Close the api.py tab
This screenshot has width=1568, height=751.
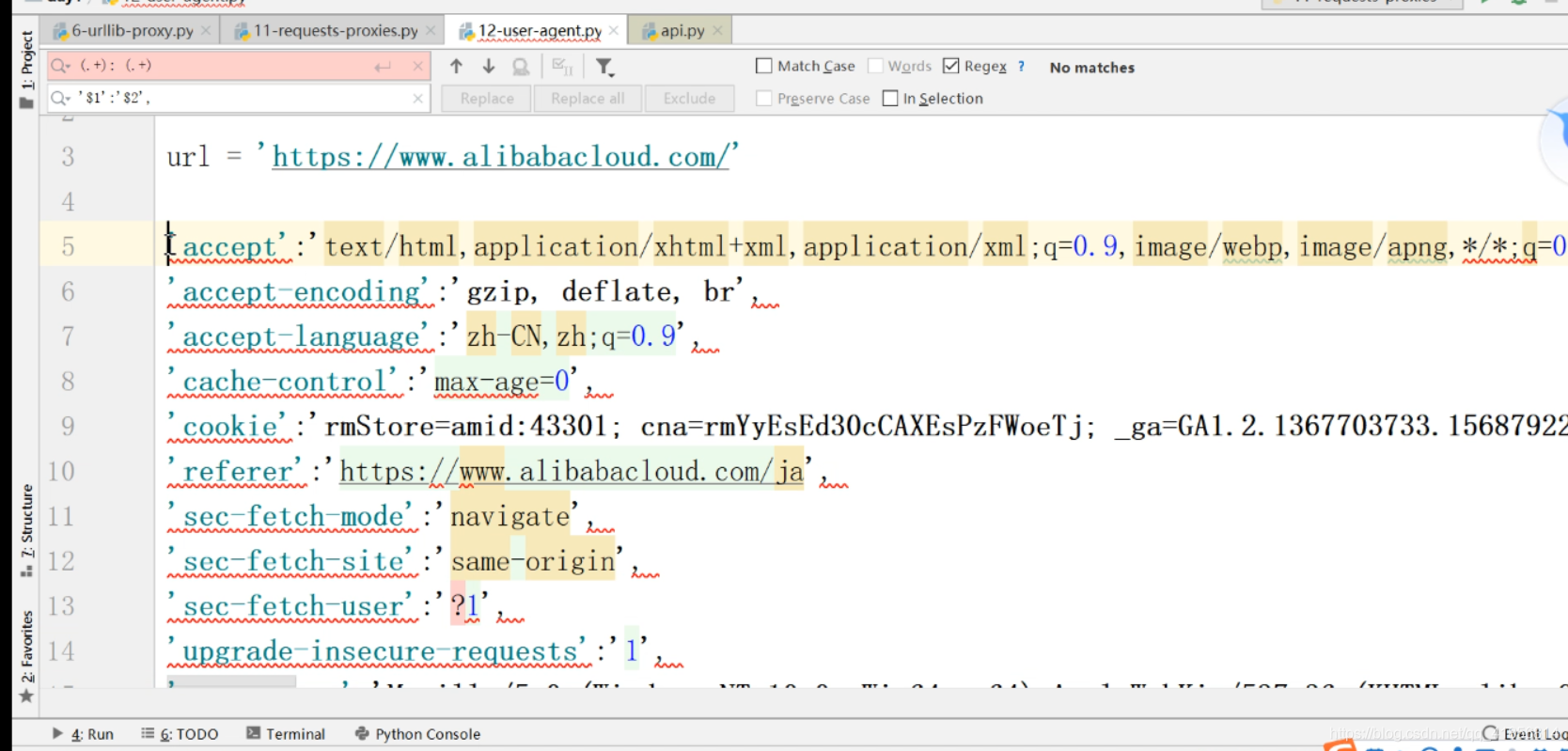click(717, 30)
